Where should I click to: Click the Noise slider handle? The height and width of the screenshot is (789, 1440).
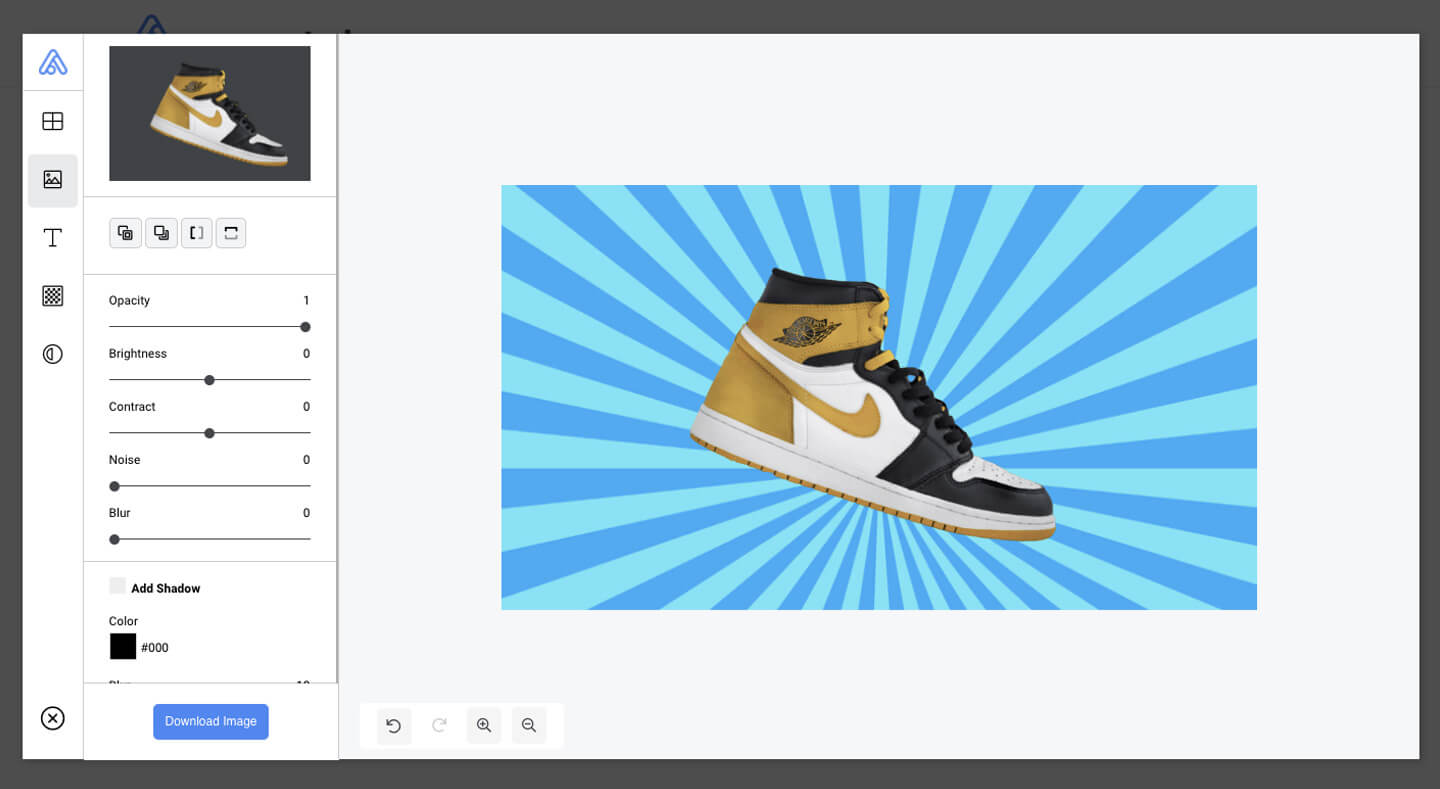tap(115, 486)
